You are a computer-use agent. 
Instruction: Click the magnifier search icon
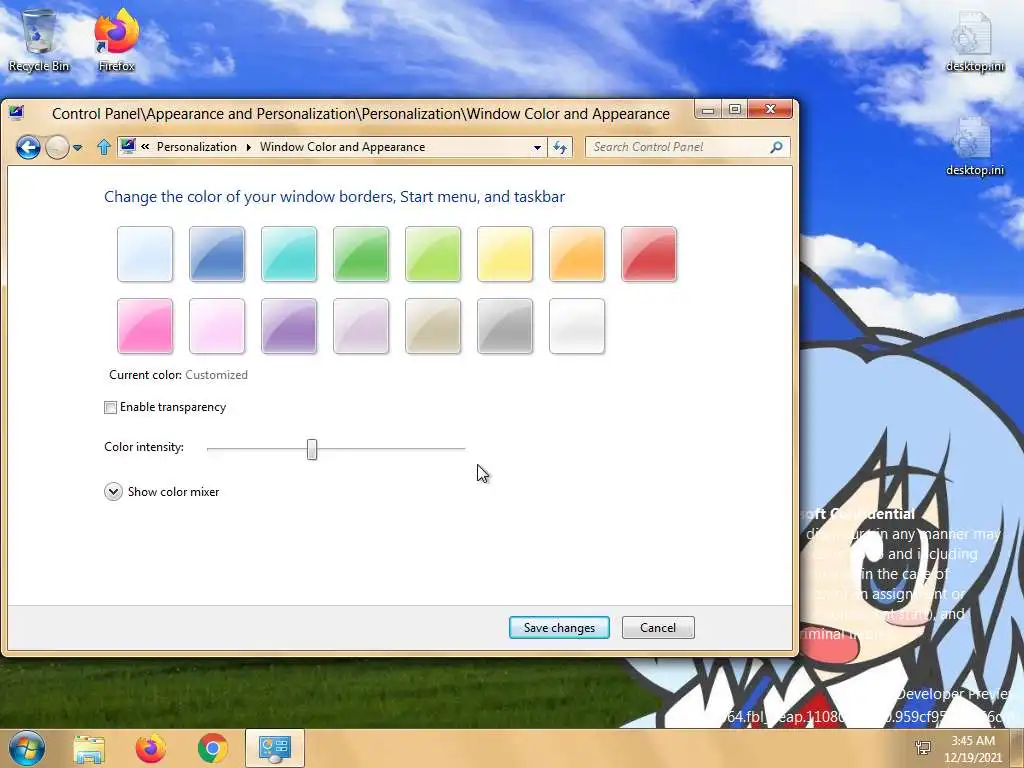[776, 148]
